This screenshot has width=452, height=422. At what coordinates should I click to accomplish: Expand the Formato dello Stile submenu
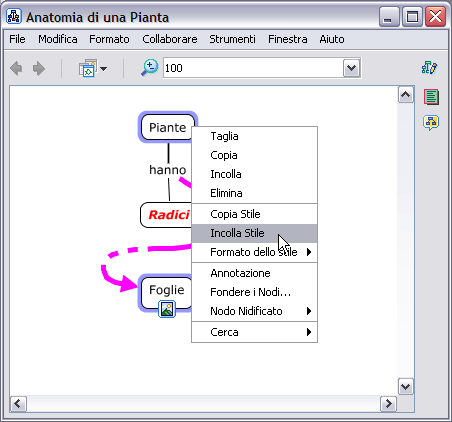(x=254, y=252)
